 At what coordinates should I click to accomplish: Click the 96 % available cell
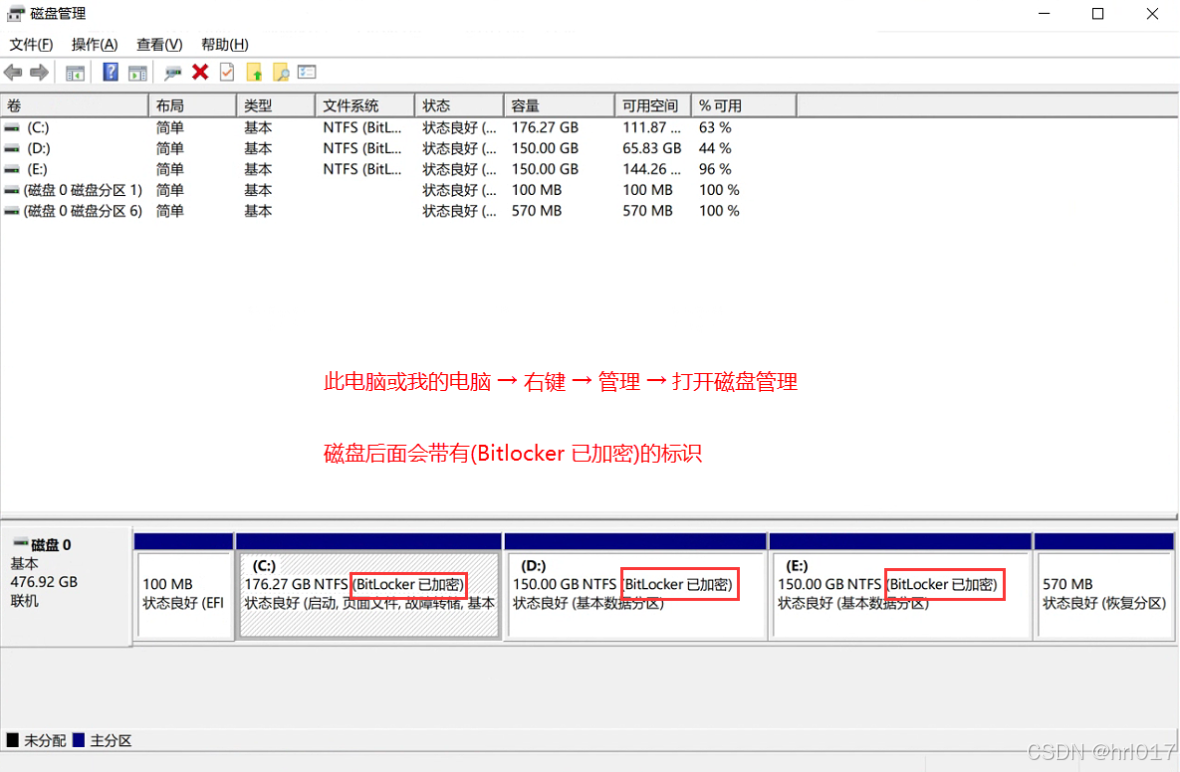[715, 170]
